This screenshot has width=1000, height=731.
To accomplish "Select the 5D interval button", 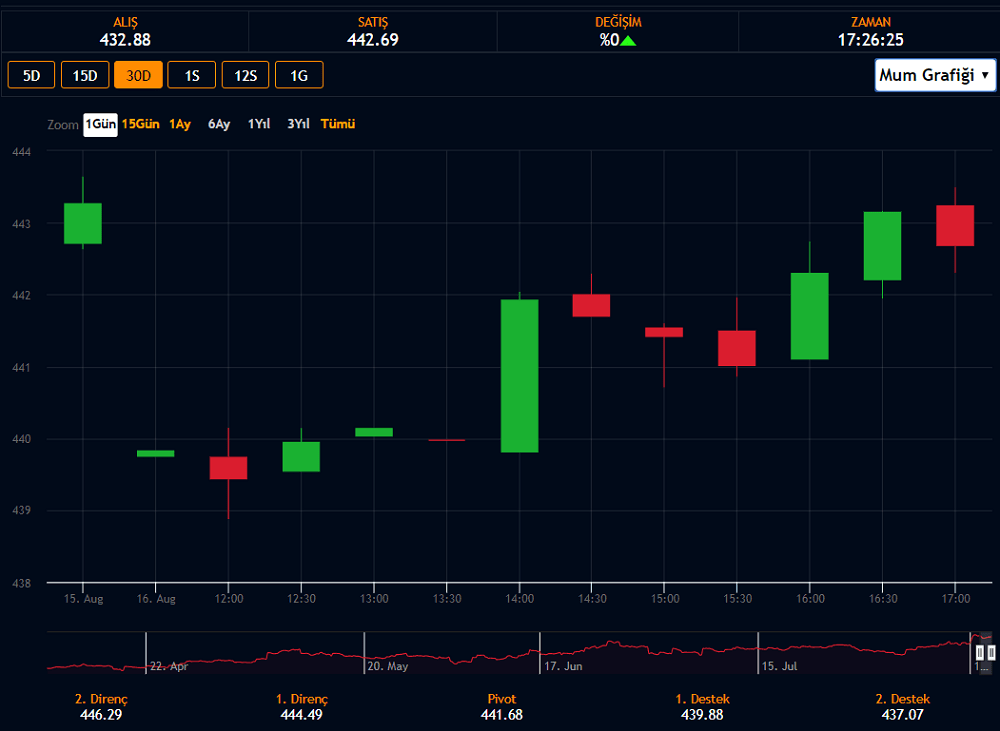I will (x=31, y=75).
